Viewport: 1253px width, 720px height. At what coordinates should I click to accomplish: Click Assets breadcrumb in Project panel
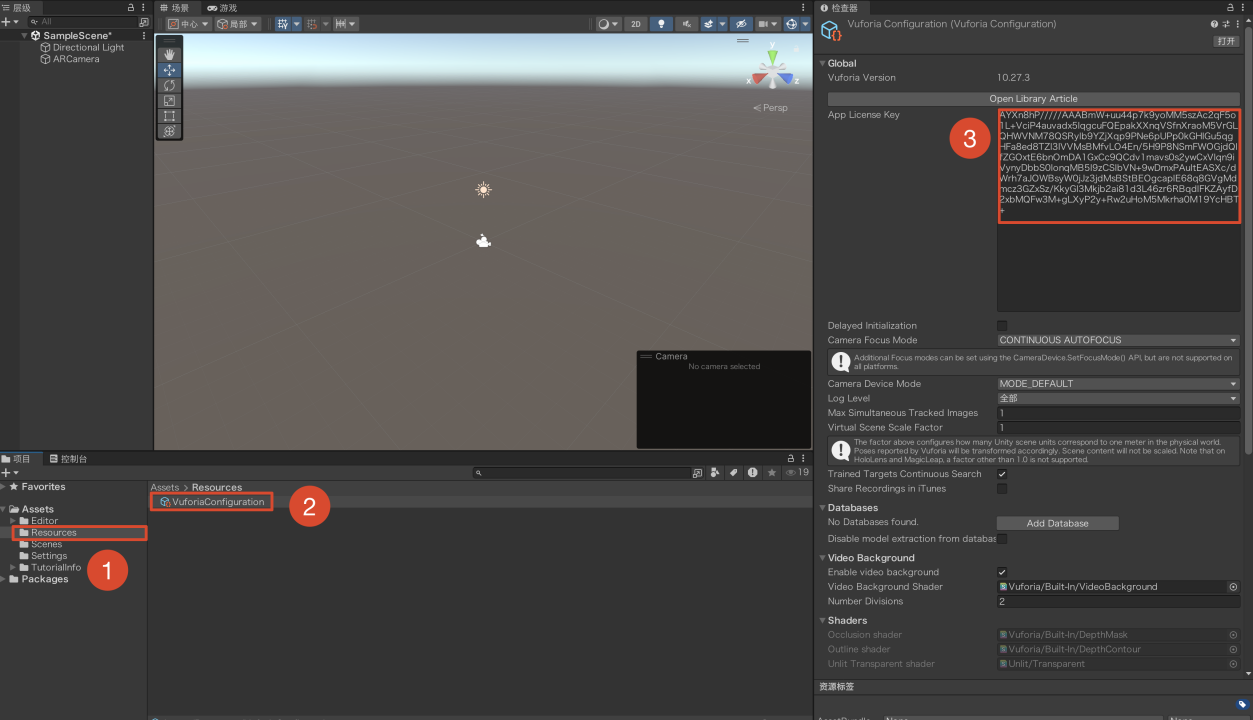pos(165,488)
